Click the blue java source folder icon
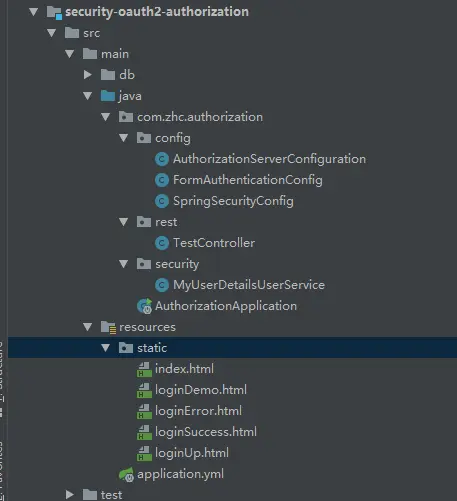Screen dimensions: 457x501 [x=108, y=96]
